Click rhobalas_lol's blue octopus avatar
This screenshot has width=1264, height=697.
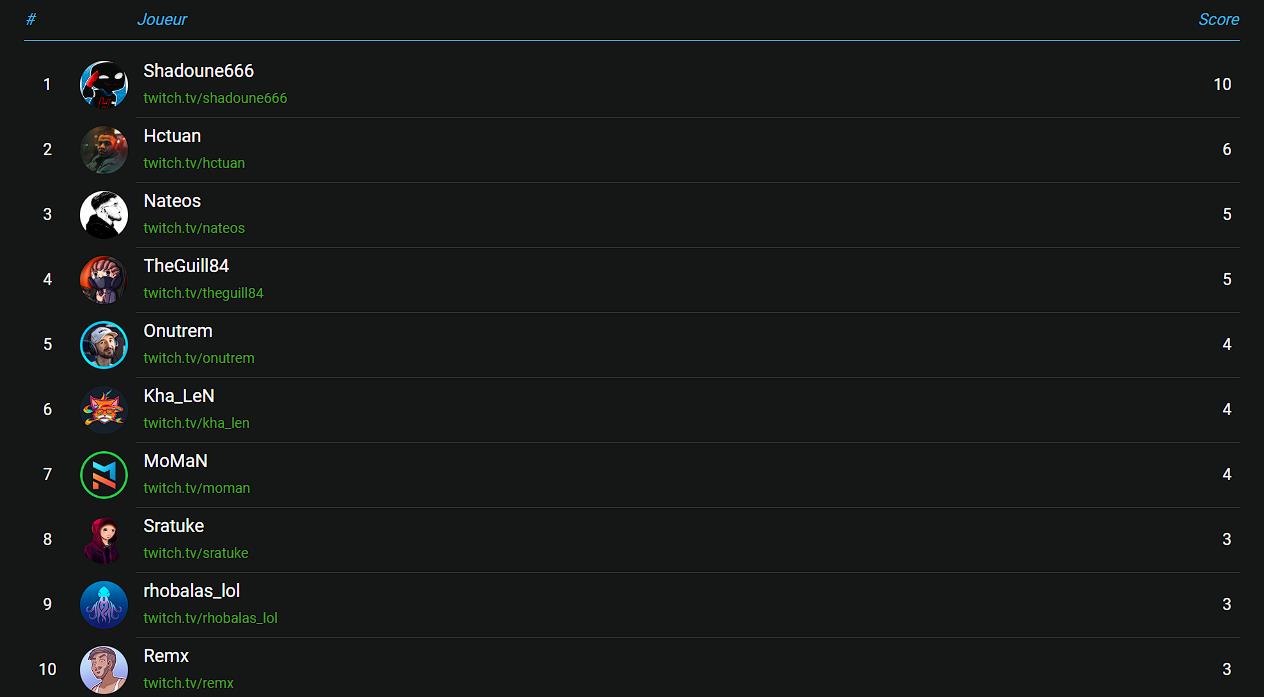(104, 605)
